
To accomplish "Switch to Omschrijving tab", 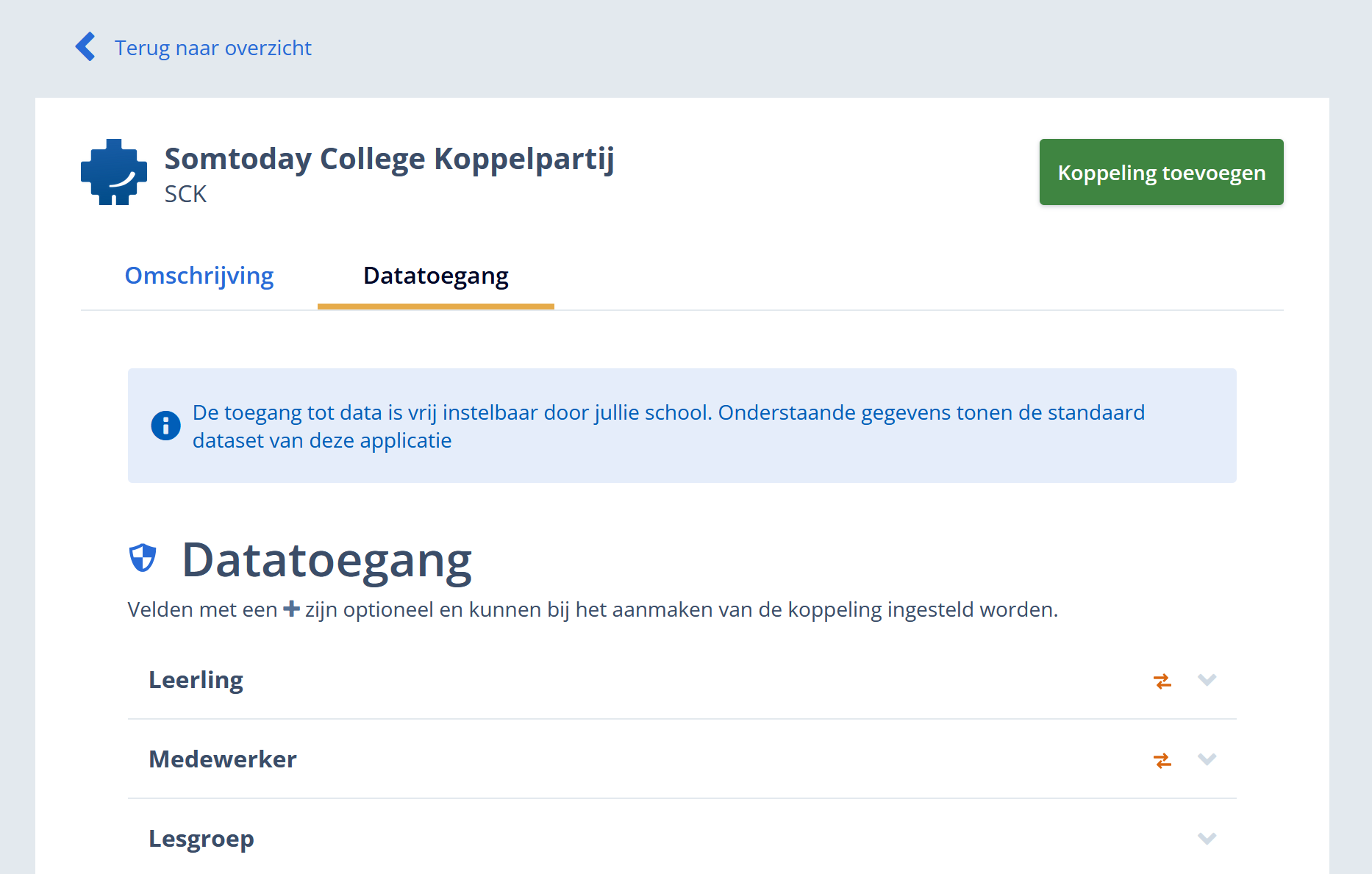I will (x=199, y=276).
